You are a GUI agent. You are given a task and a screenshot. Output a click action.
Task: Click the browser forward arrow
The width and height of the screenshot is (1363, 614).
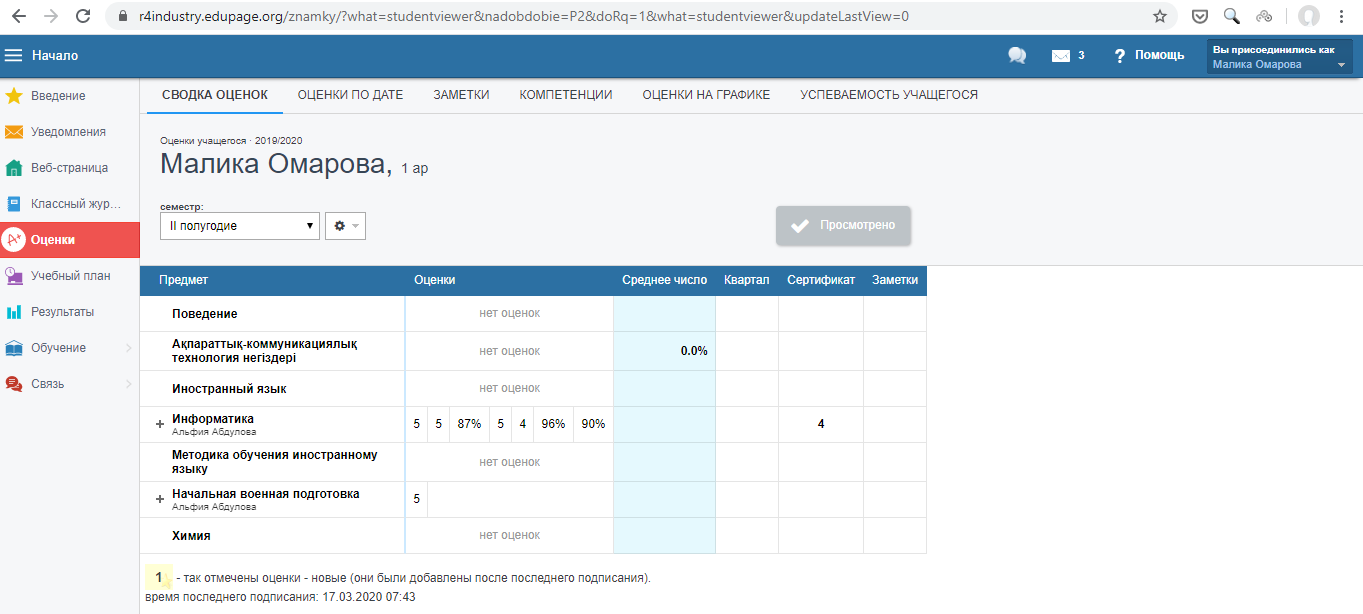52,17
